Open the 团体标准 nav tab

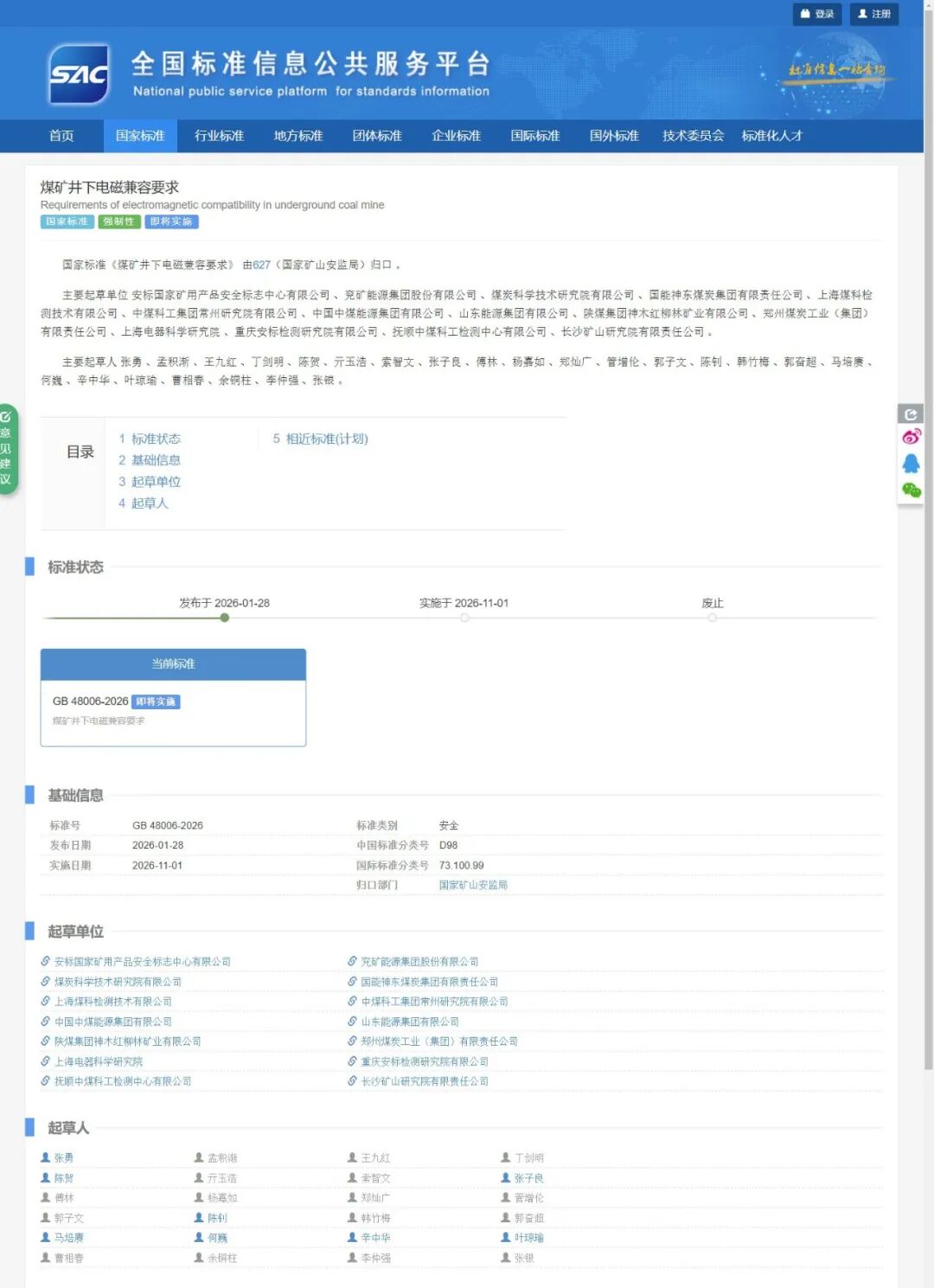click(377, 136)
